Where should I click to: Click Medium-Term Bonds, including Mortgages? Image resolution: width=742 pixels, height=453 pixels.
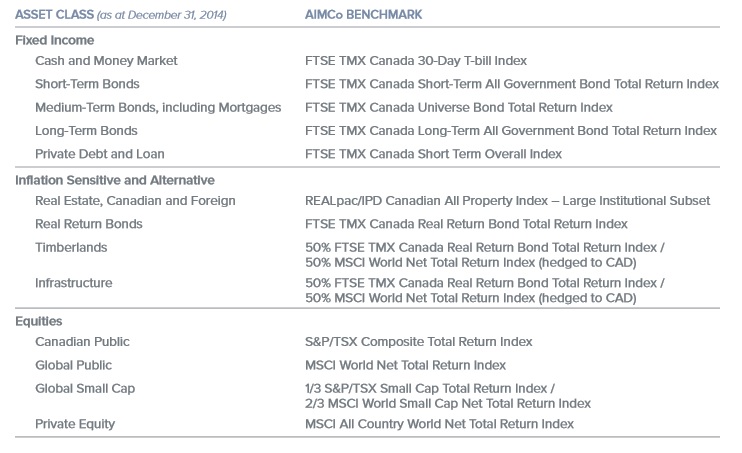(158, 107)
